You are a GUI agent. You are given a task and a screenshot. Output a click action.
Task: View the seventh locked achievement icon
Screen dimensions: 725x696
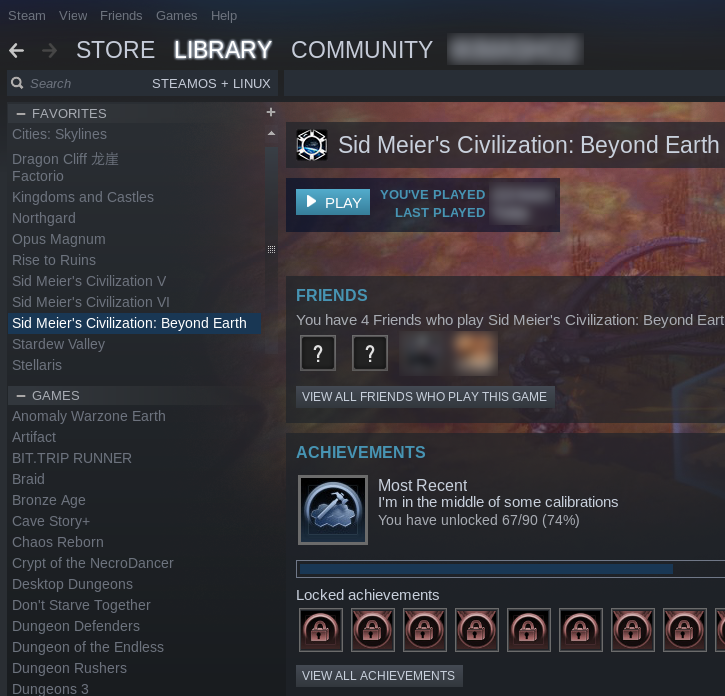[633, 630]
